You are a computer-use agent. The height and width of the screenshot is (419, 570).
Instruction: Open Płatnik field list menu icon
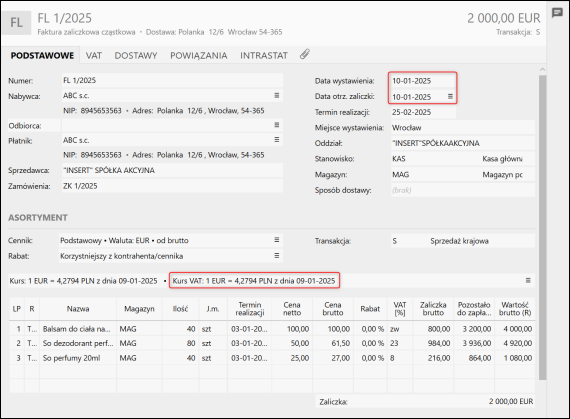click(x=277, y=140)
